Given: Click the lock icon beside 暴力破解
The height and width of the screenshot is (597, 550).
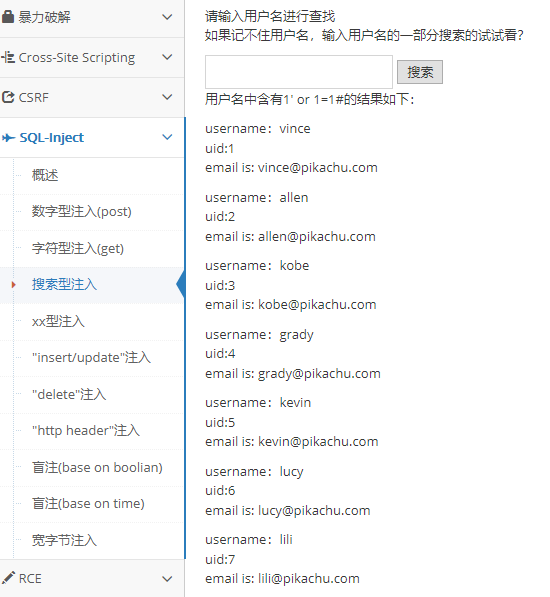Looking at the screenshot, I should pyautogui.click(x=7, y=17).
